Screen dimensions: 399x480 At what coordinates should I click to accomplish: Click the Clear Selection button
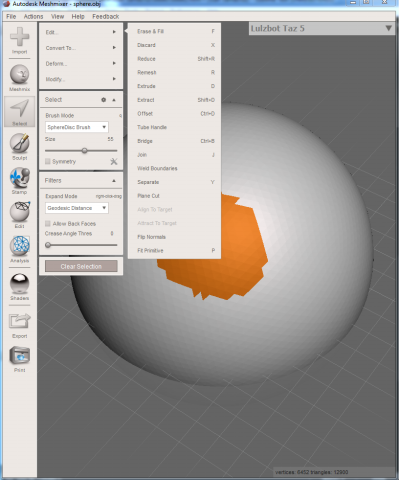click(x=81, y=266)
